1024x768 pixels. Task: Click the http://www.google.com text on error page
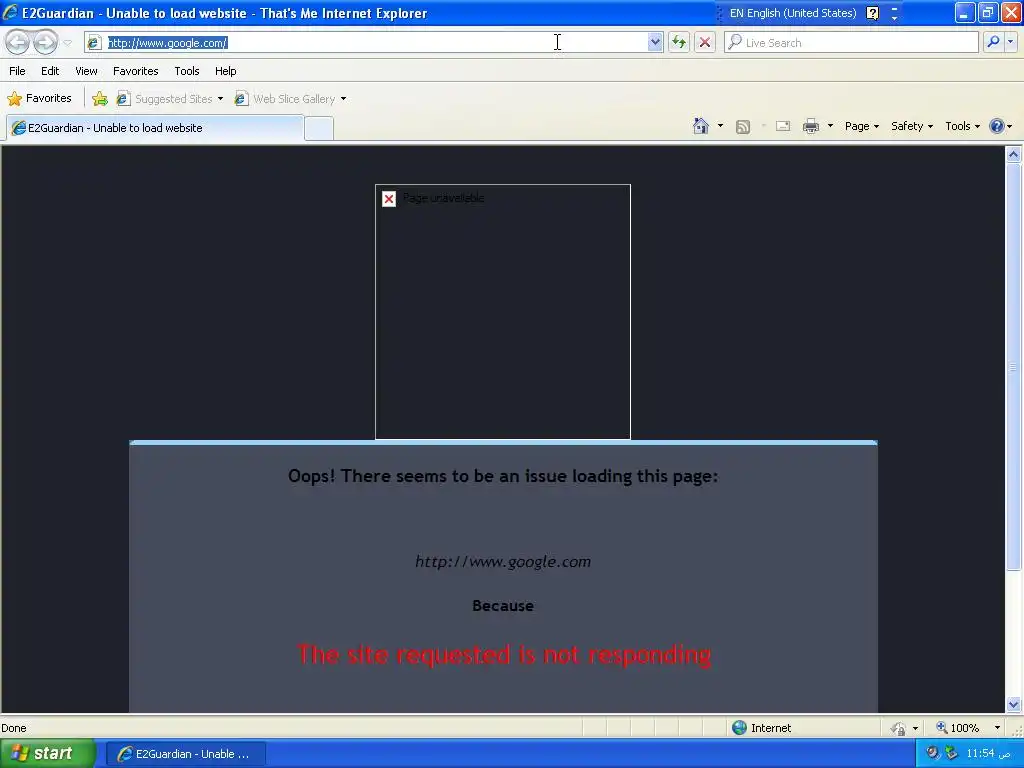tap(503, 562)
